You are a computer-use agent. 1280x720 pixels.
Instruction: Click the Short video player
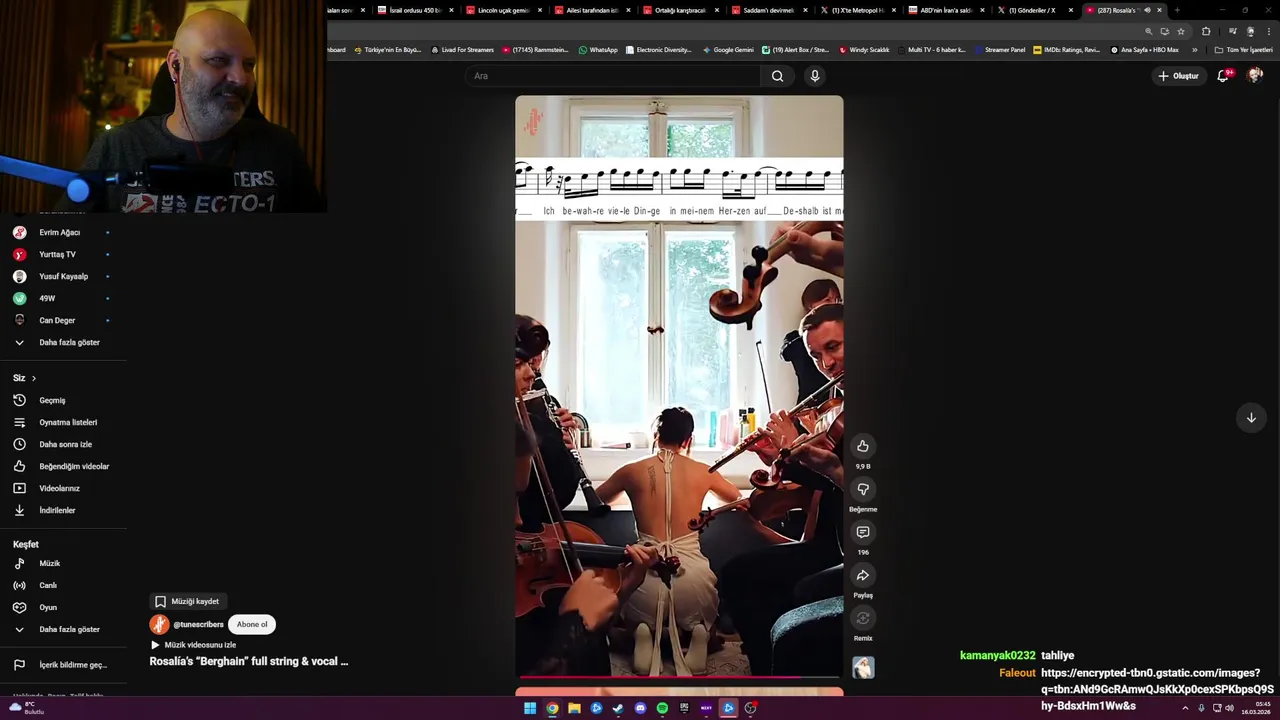(x=679, y=387)
